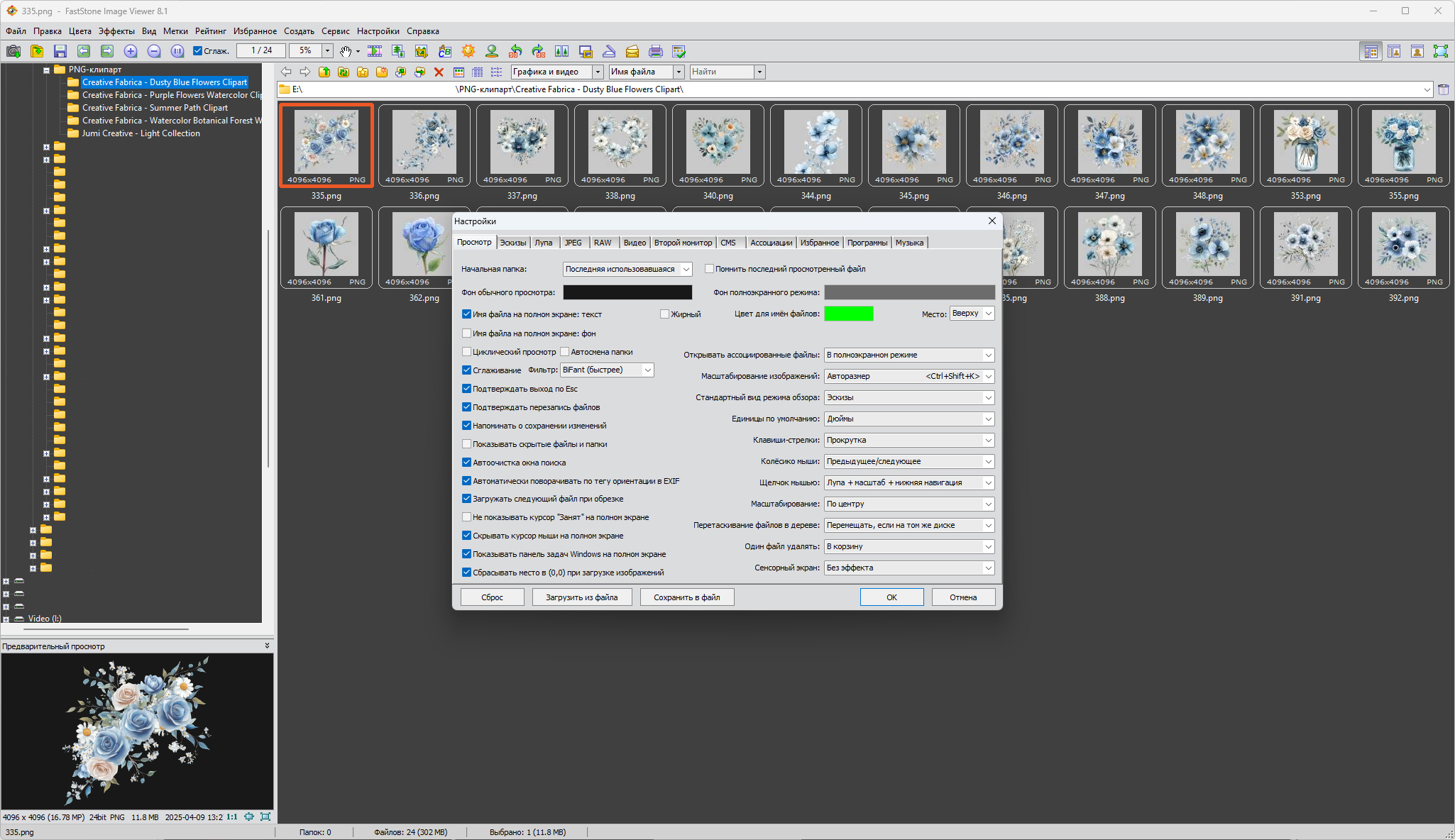The image size is (1455, 840).
Task: Click the Email envelope toolbar icon
Action: coord(632,51)
